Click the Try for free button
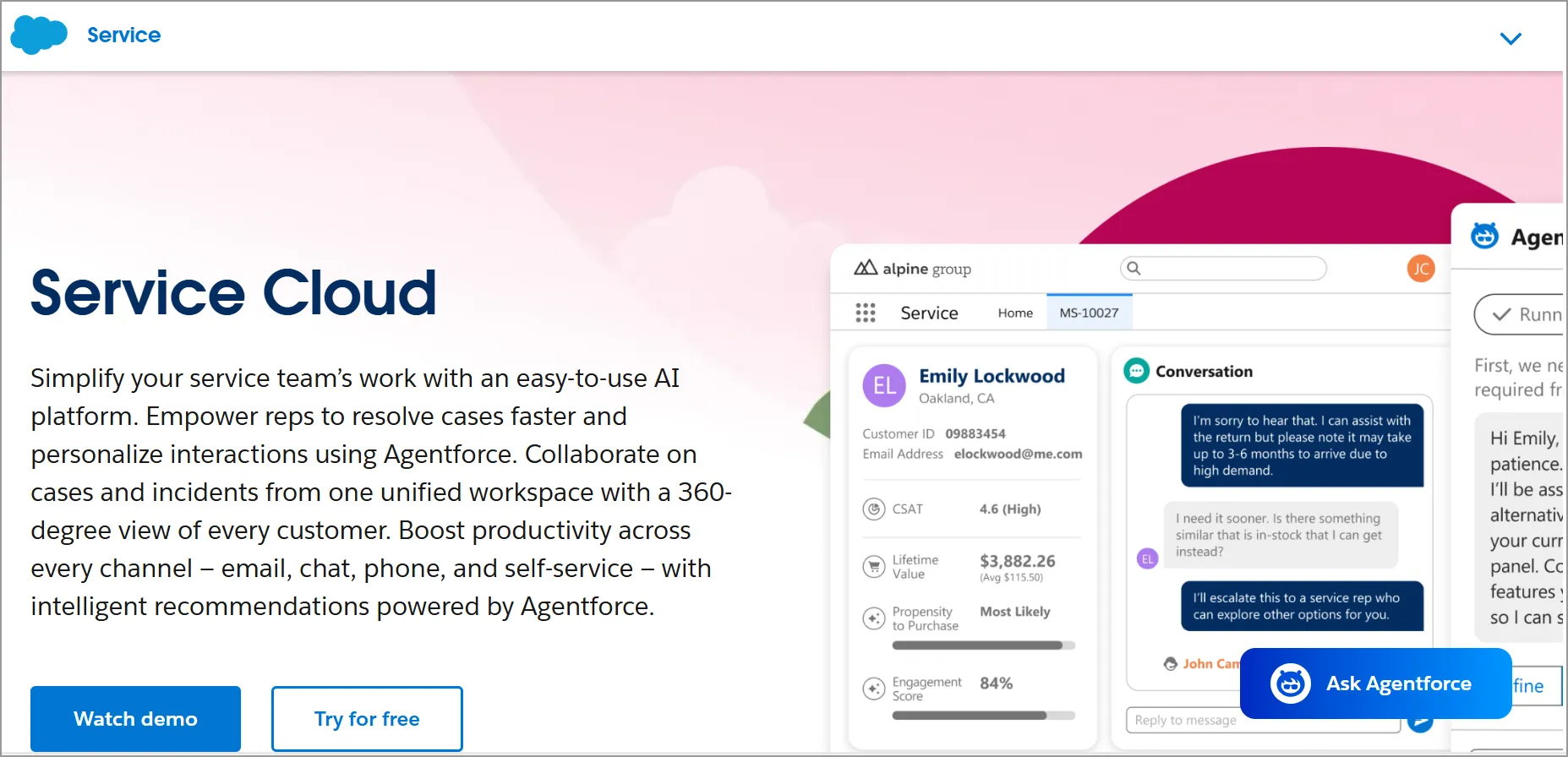Viewport: 1568px width, 757px height. pos(367,718)
